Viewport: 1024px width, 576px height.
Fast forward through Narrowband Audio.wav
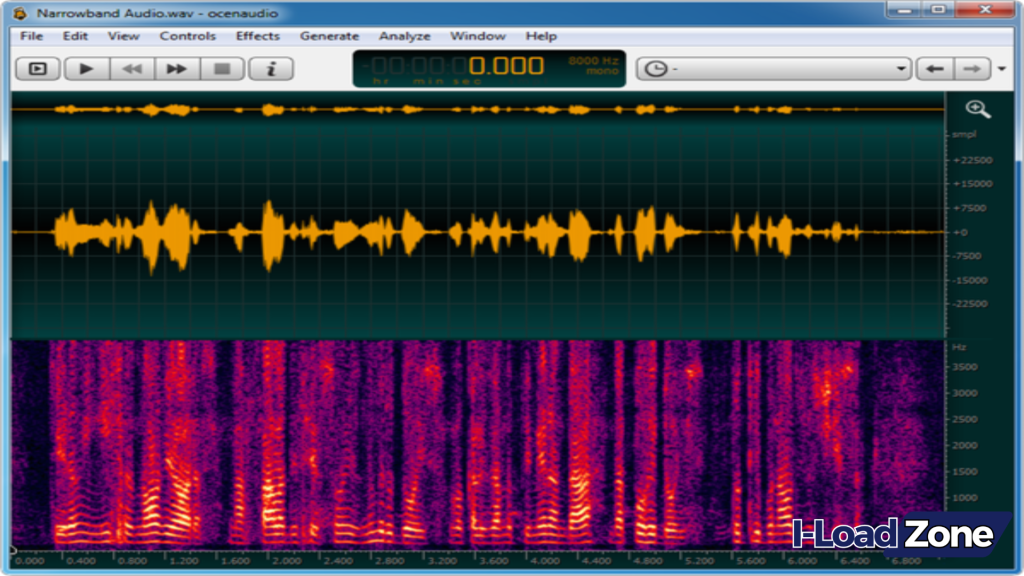click(x=176, y=68)
